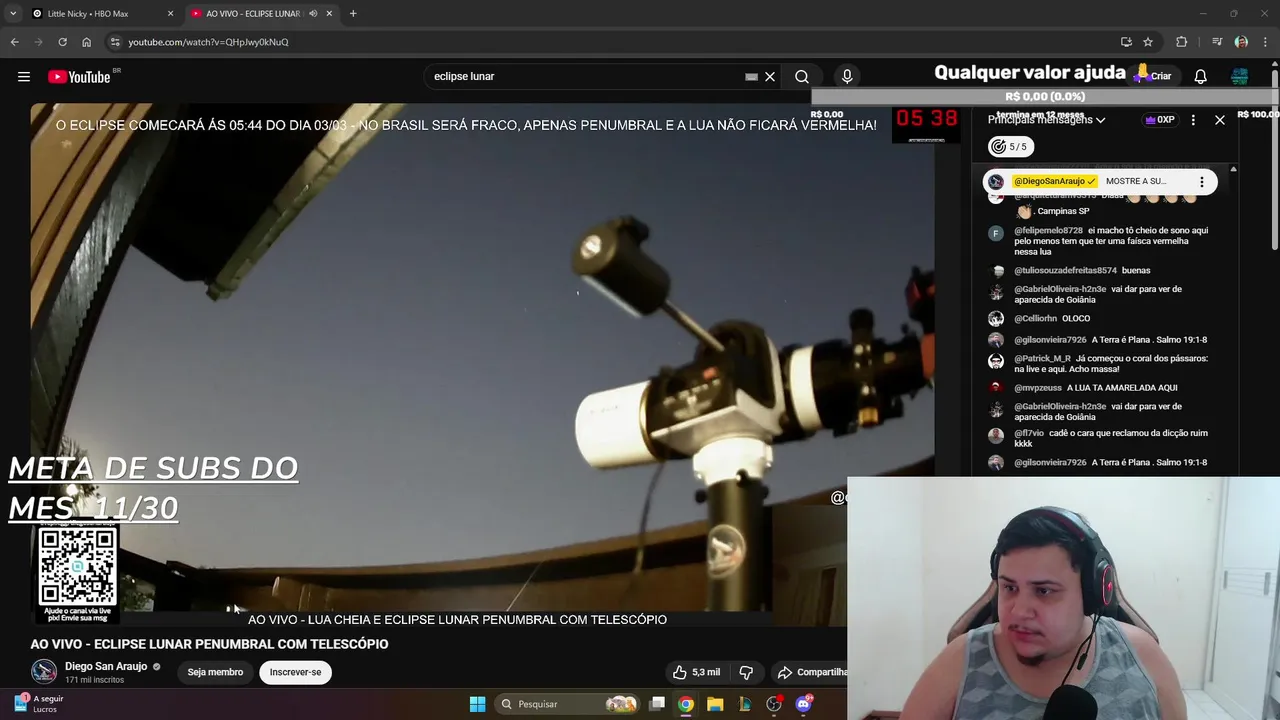Expand the Principais mensagens chat filter
This screenshot has width=1280, height=720.
[1046, 120]
